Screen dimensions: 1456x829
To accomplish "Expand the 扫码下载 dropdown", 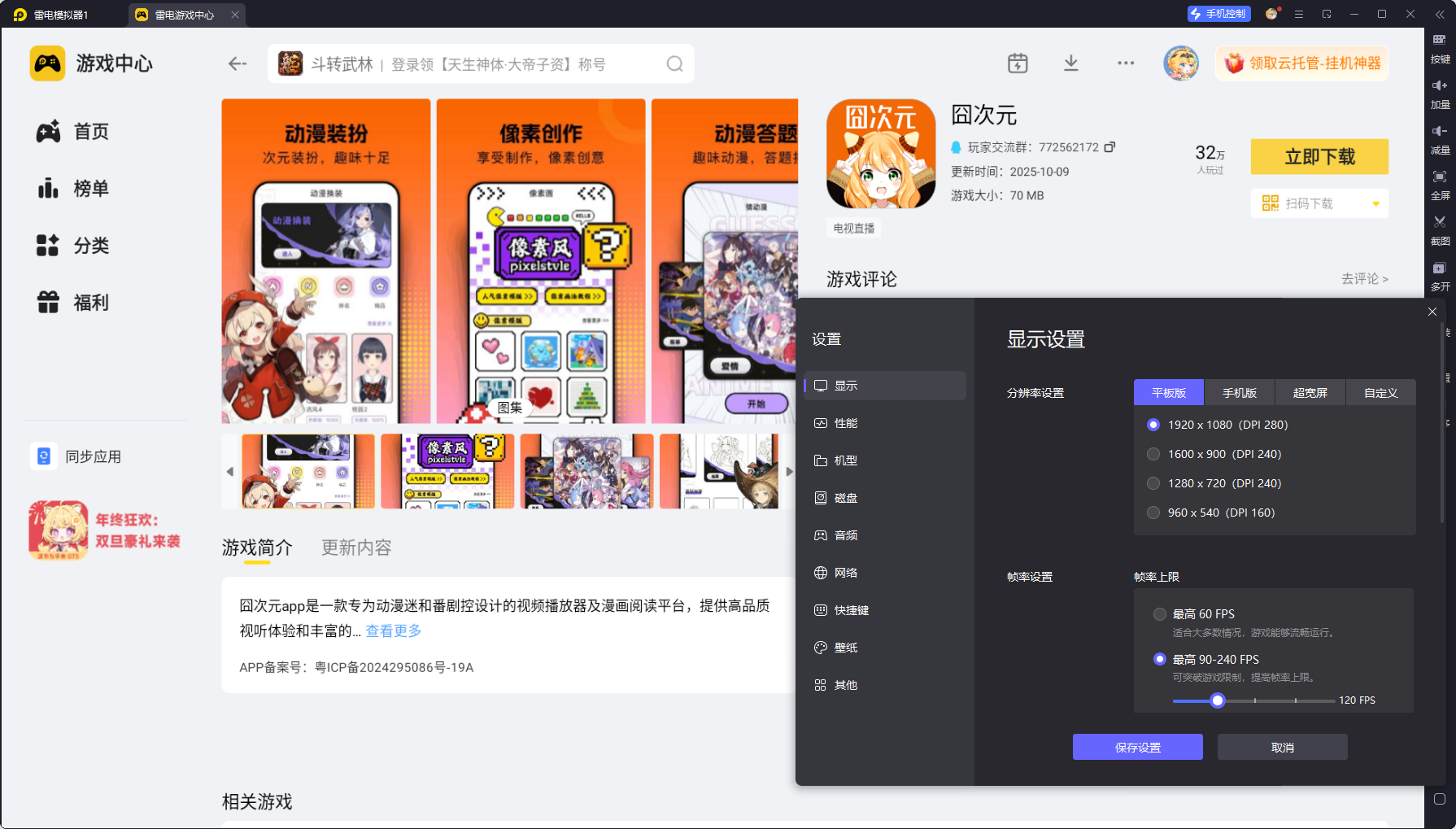I will click(x=1375, y=203).
